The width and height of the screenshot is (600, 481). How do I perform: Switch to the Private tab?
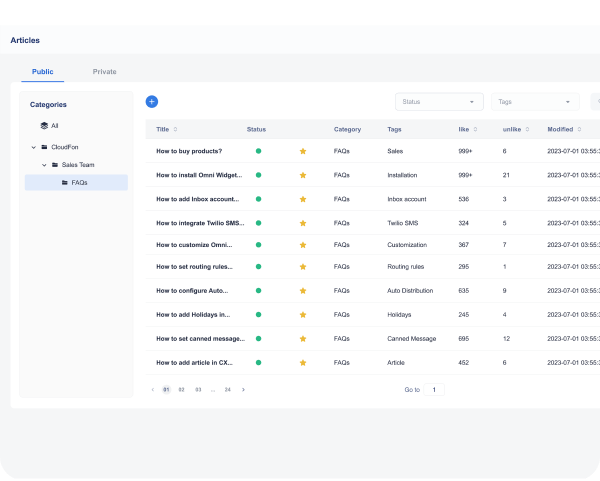pos(104,72)
